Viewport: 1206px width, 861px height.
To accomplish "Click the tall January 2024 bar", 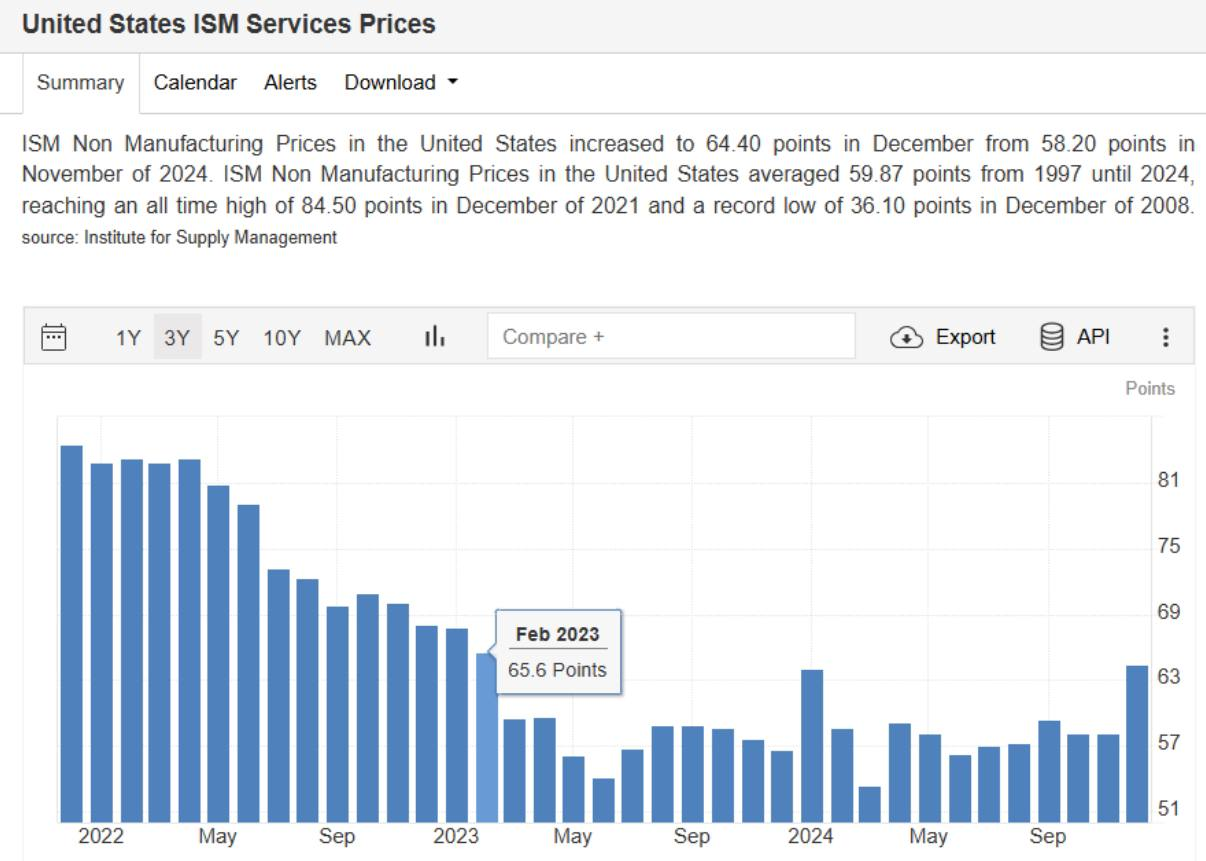I will tap(812, 745).
